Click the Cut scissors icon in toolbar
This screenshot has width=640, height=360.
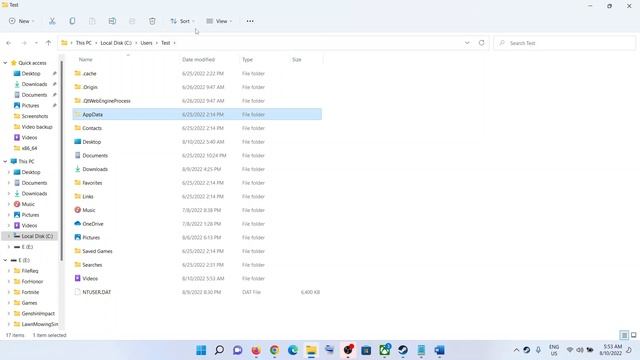[x=52, y=21]
